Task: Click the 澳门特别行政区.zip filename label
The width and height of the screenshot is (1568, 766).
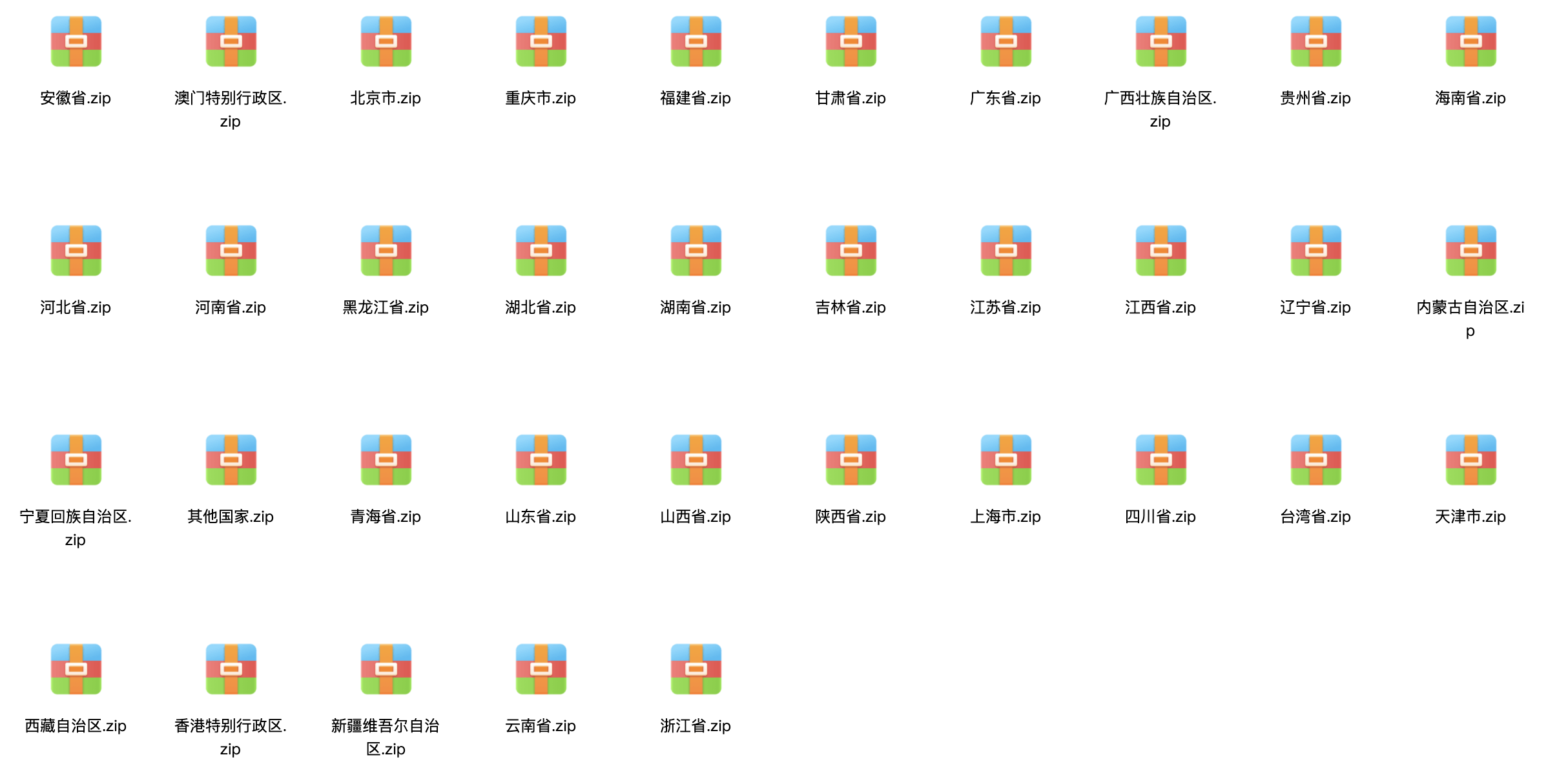Action: tap(231, 109)
